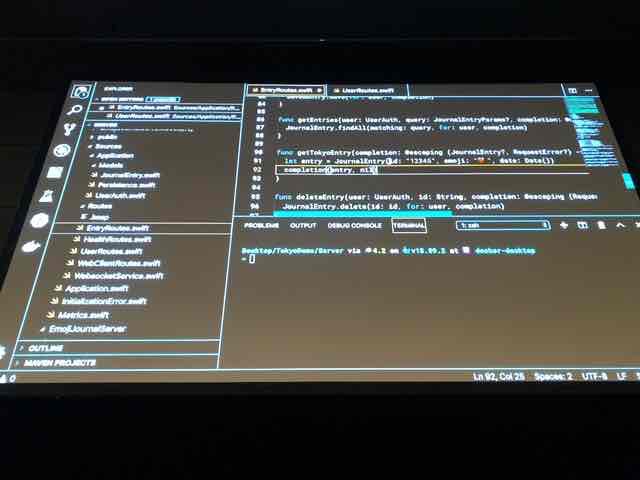Click the split editor icon
640x480 pixels.
coord(572,91)
